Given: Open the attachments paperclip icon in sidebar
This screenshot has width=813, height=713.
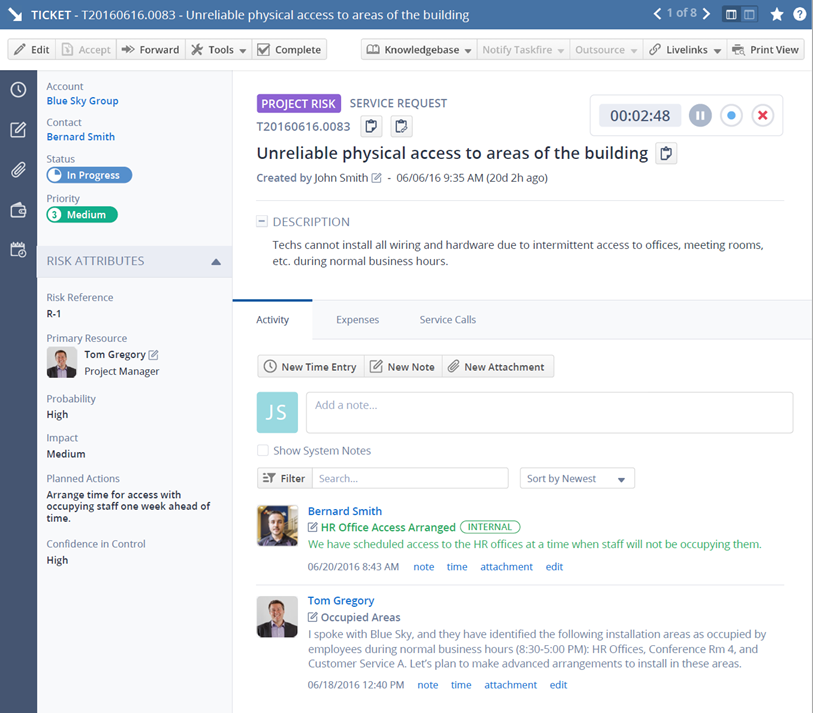Looking at the screenshot, I should [18, 170].
